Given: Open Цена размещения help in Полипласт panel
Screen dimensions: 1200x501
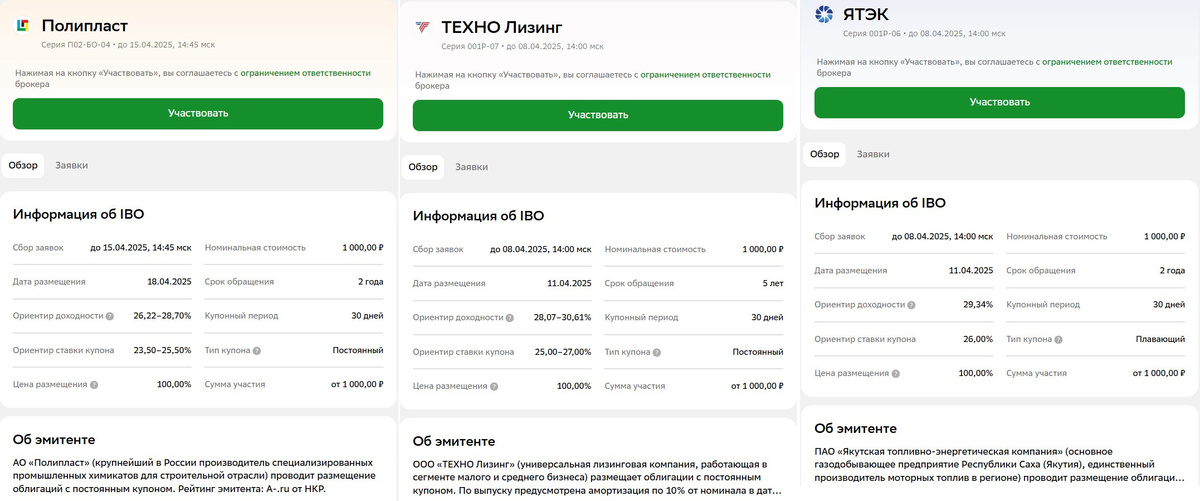Looking at the screenshot, I should [95, 385].
